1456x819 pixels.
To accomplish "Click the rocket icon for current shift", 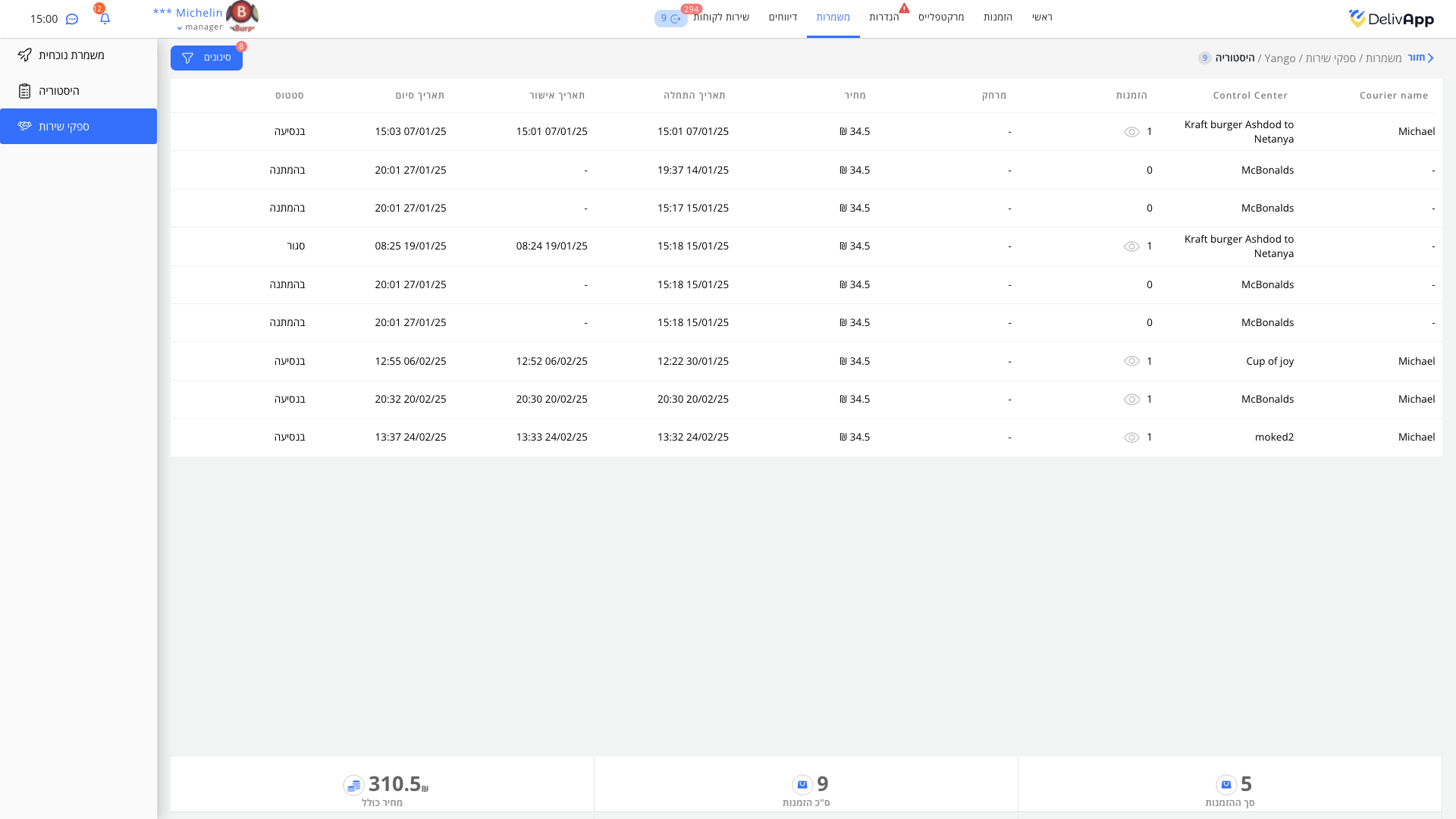I will click(x=25, y=55).
